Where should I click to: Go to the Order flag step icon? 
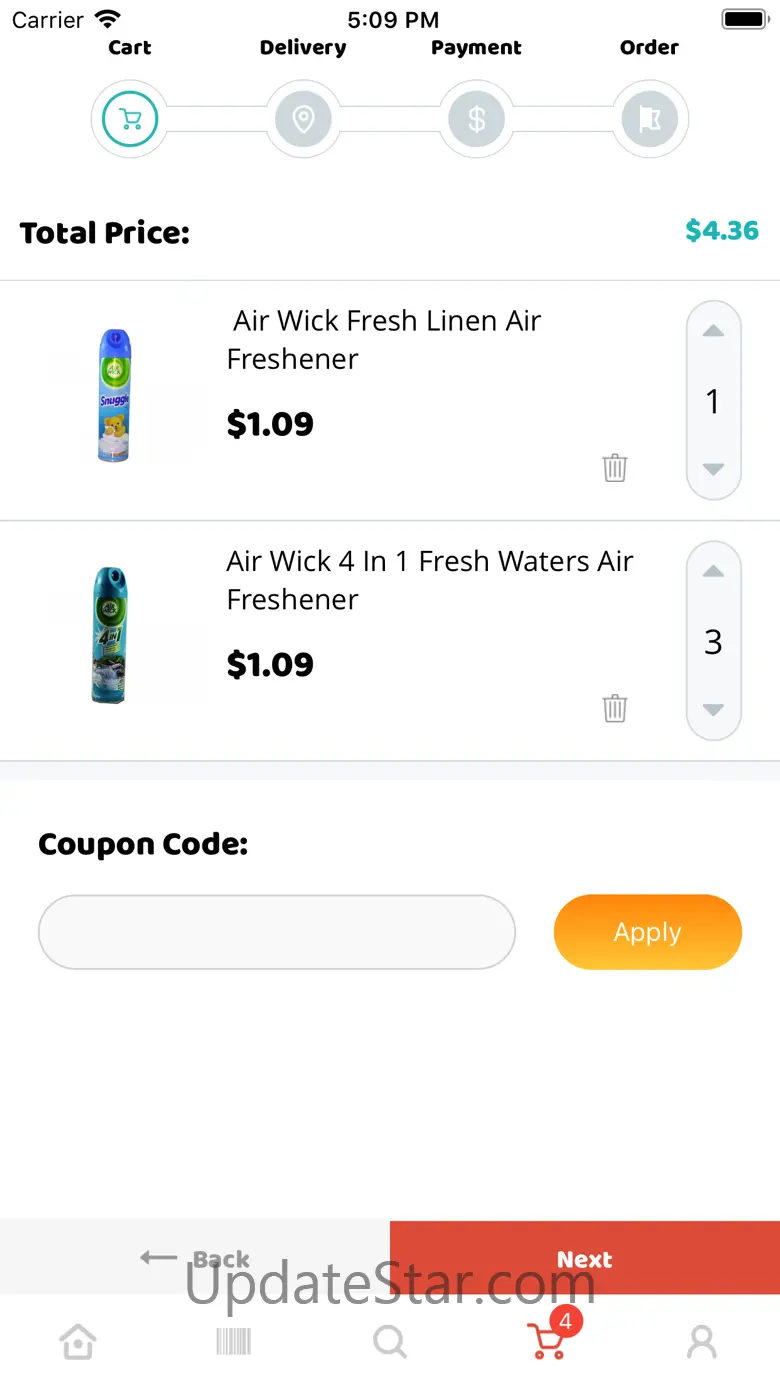(650, 120)
